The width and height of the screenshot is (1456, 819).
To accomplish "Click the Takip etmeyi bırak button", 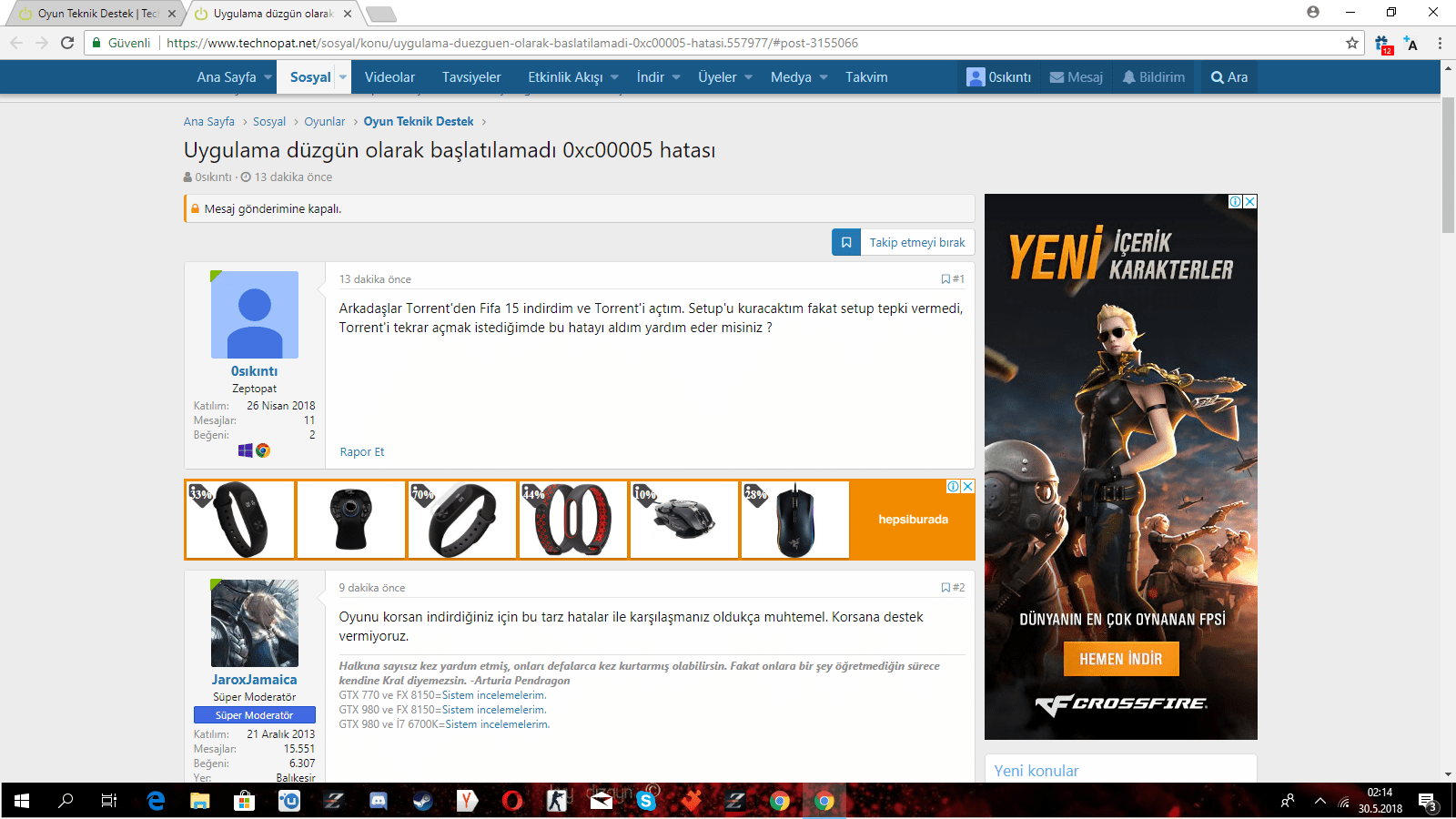I will point(917,243).
